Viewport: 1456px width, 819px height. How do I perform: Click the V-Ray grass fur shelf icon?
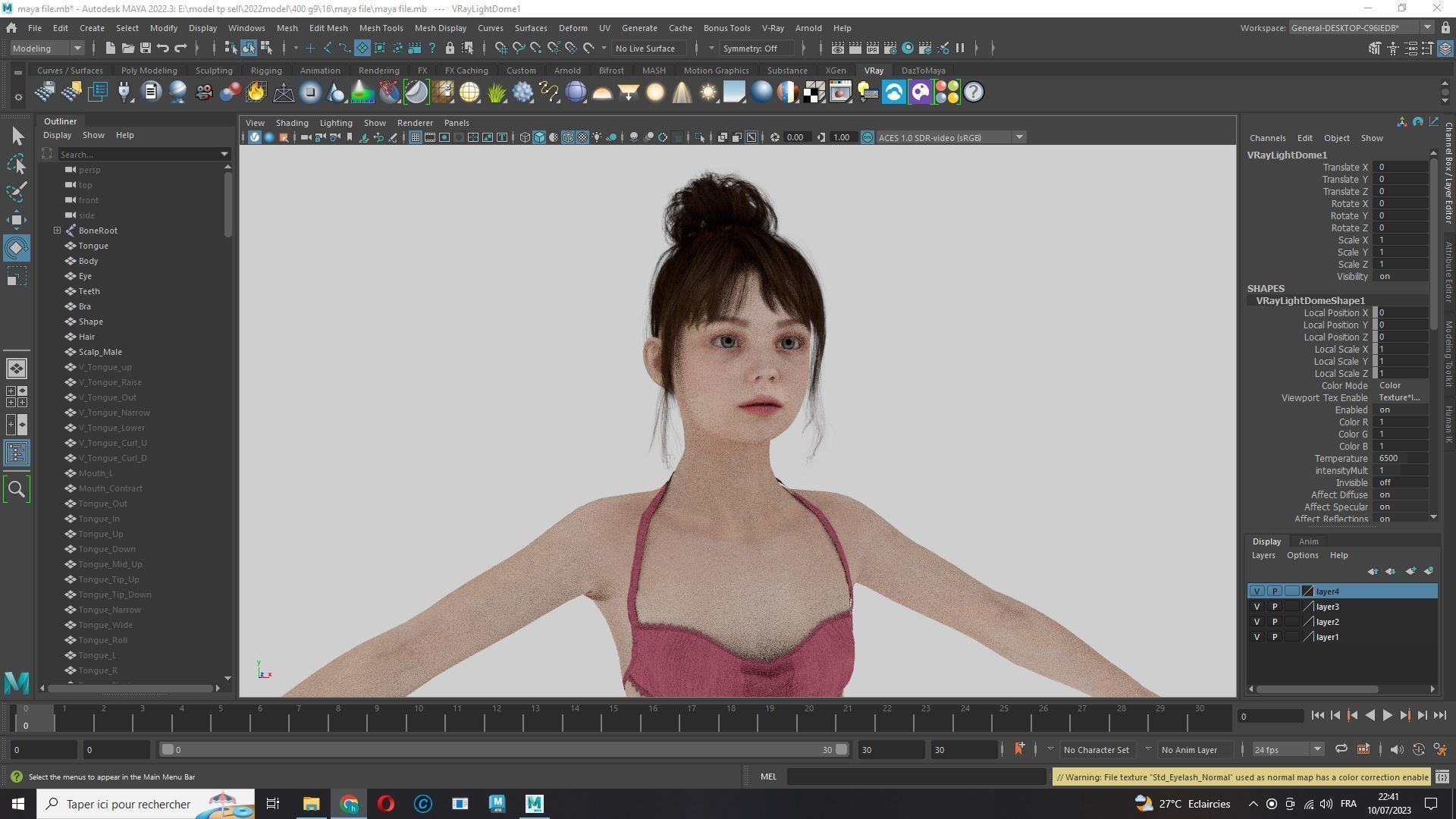(x=496, y=93)
